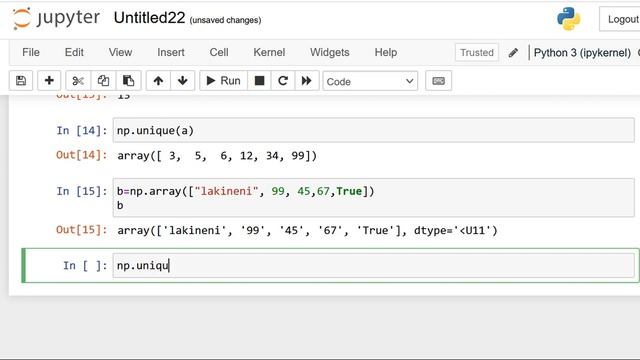Screen dimensions: 640x360
Task: Click the empty In [ ] prompt
Action: pyautogui.click(x=85, y=266)
